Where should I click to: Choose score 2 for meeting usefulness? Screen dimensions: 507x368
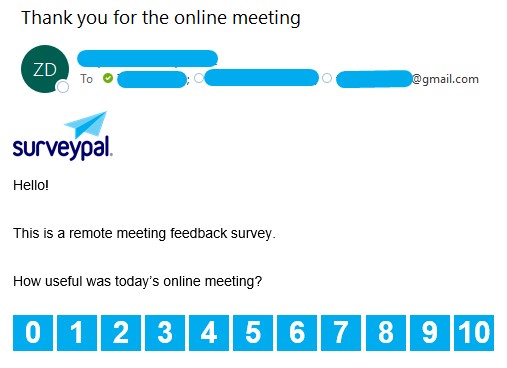[121, 333]
